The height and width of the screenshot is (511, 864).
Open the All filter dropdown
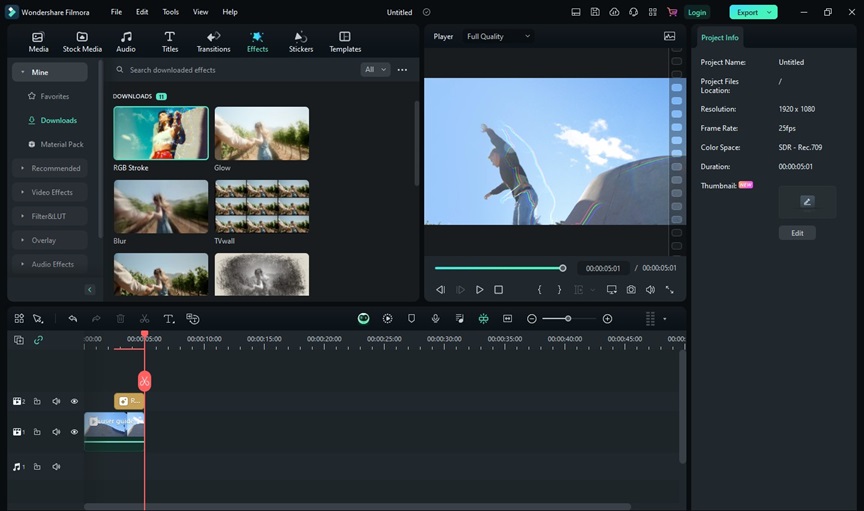[375, 70]
